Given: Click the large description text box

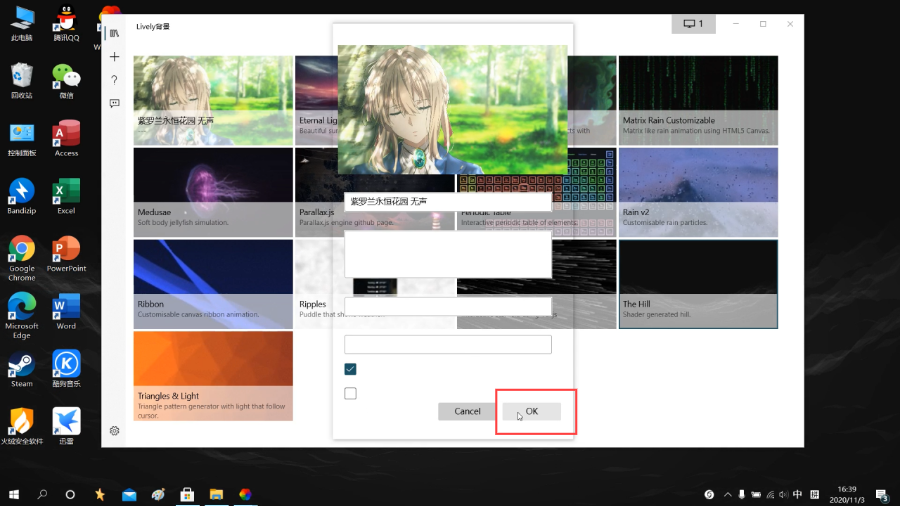Looking at the screenshot, I should (448, 254).
